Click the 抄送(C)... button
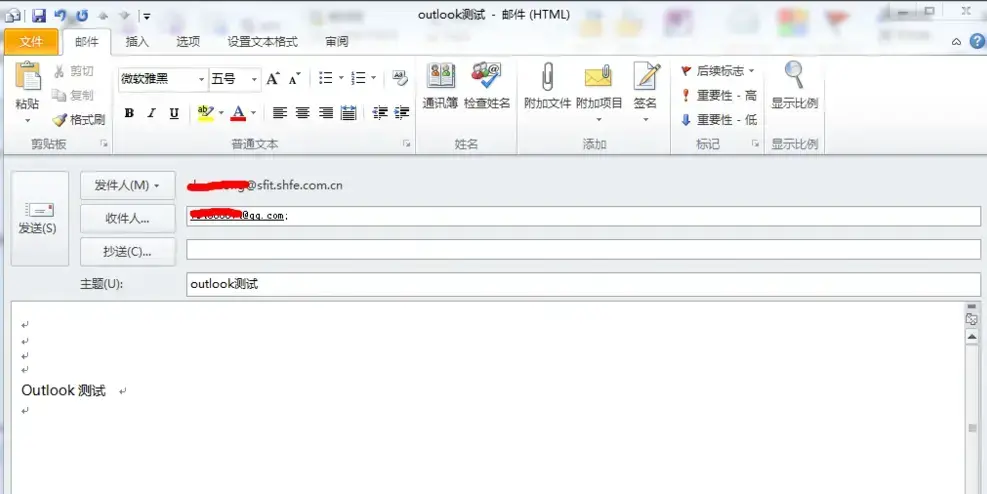Viewport: 987px width, 494px height. coord(128,252)
